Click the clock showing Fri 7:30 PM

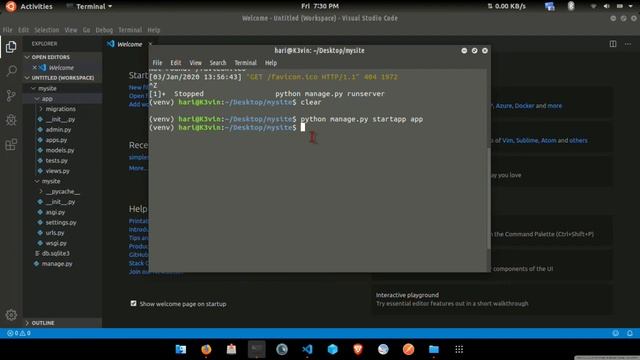tap(320, 6)
